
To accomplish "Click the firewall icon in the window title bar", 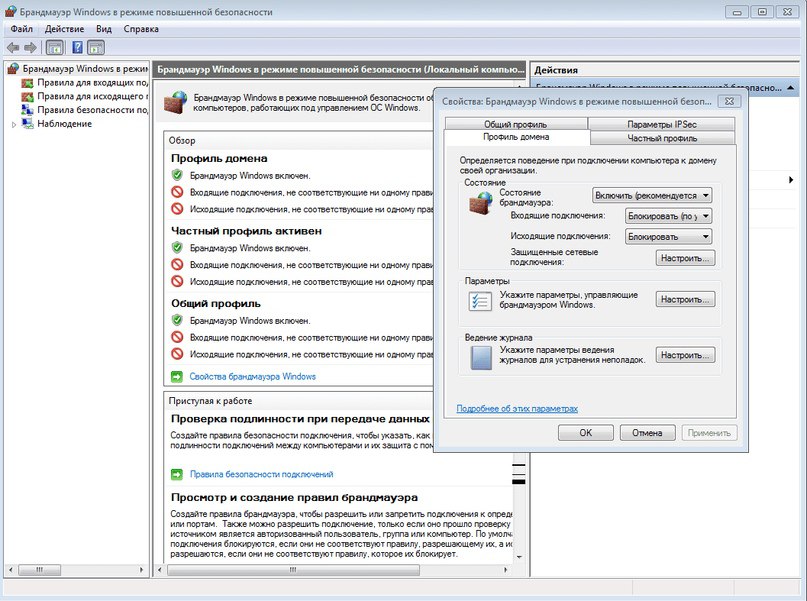I will [x=10, y=11].
